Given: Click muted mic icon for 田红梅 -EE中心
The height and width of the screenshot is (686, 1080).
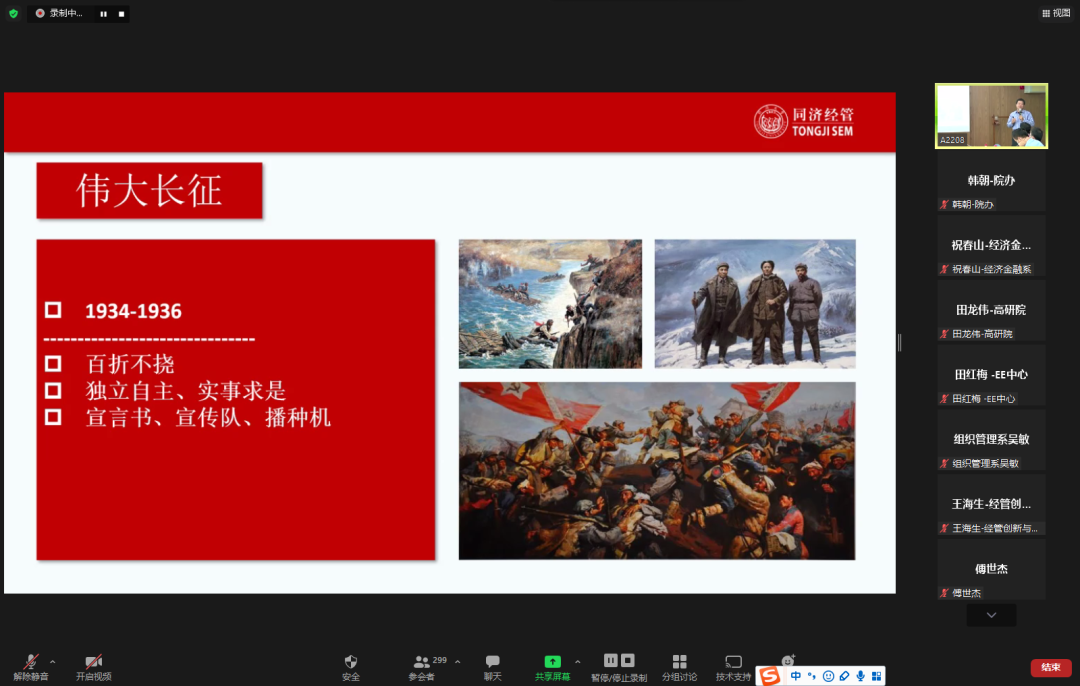Looking at the screenshot, I should (944, 399).
